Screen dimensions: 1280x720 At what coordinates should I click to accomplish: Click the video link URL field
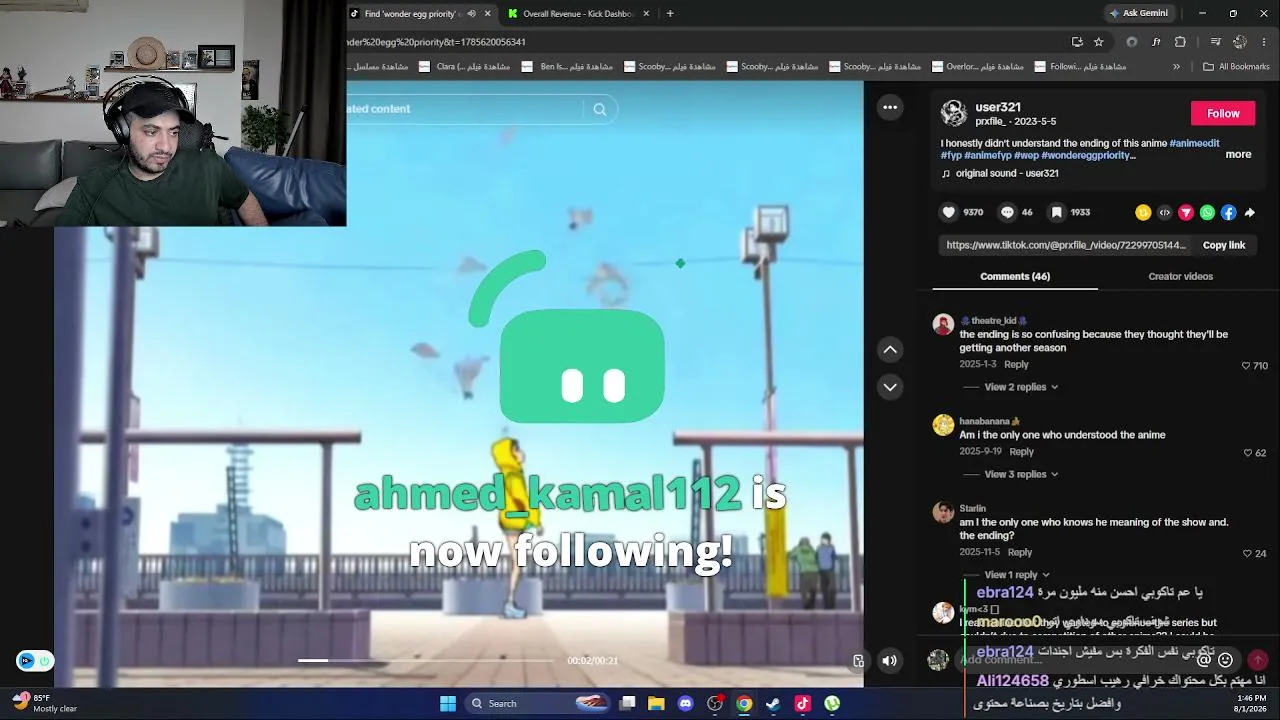pos(1066,245)
